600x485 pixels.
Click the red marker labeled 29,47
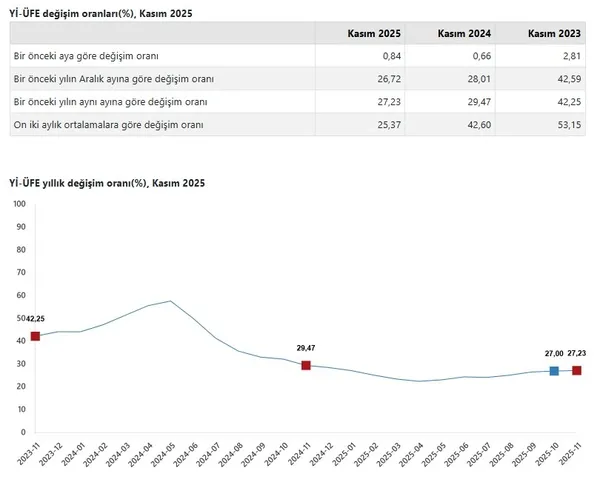[x=306, y=366]
